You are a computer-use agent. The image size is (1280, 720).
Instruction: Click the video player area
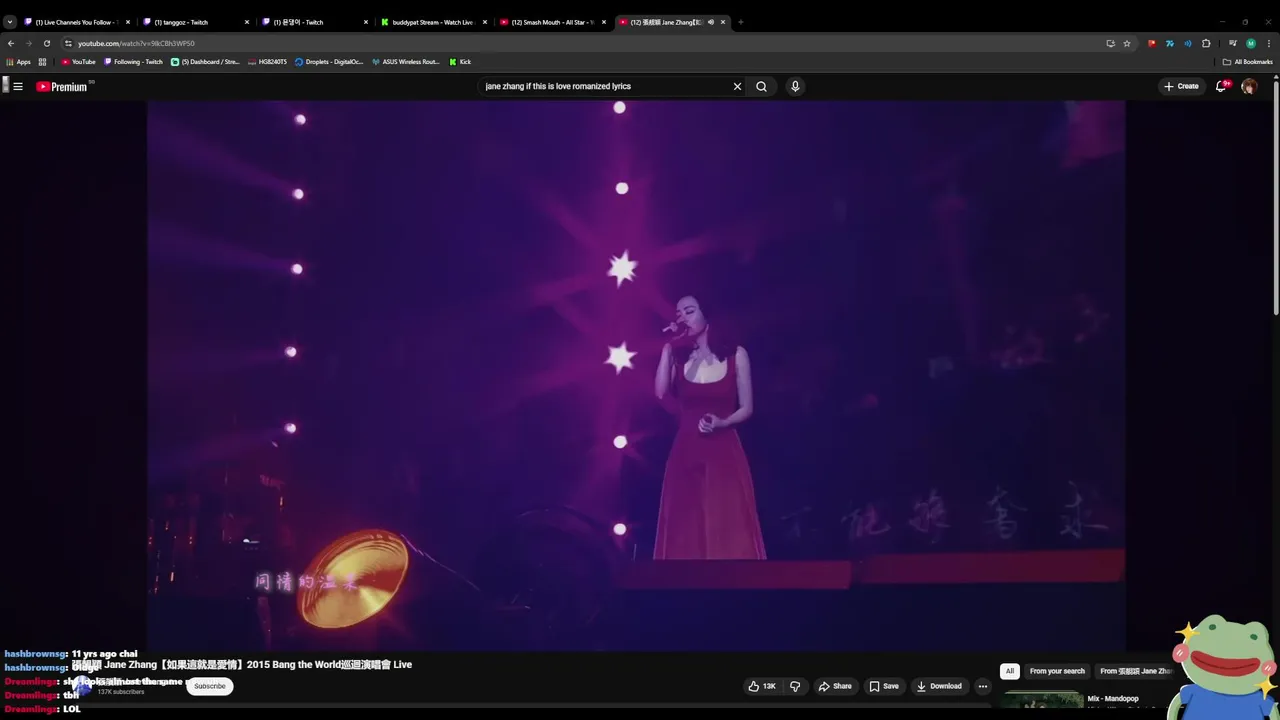pyautogui.click(x=636, y=375)
